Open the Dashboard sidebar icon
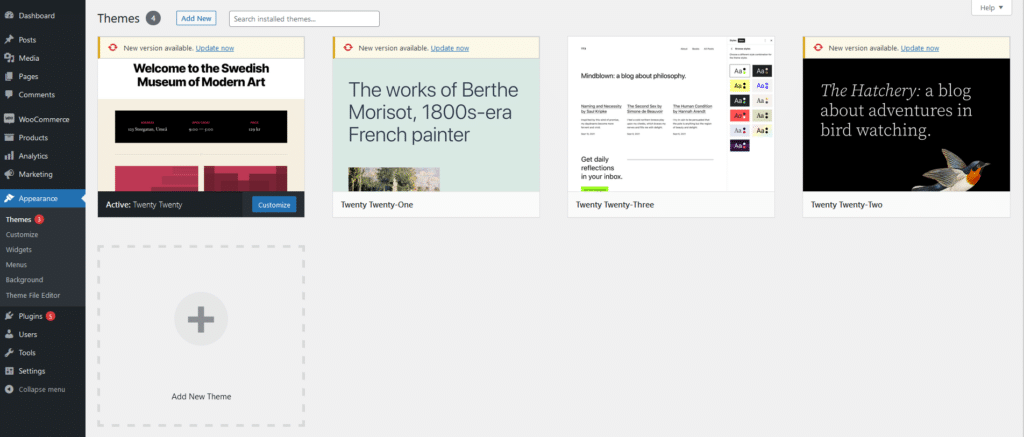 coord(9,16)
